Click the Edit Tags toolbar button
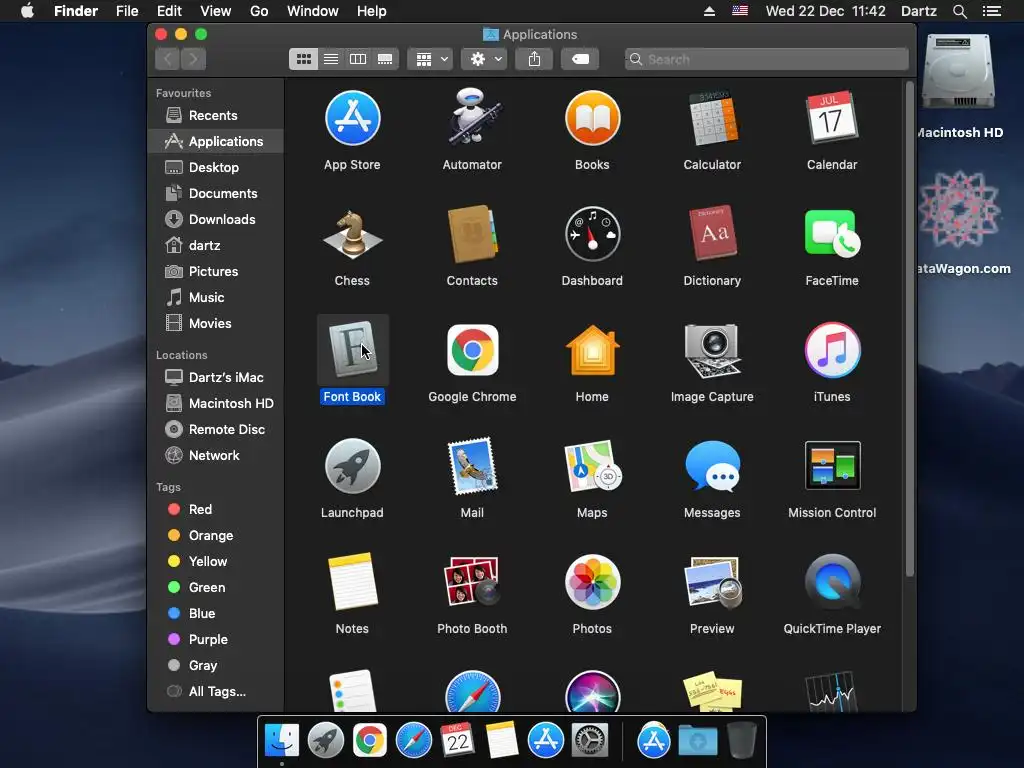Image resolution: width=1024 pixels, height=768 pixels. pyautogui.click(x=580, y=59)
